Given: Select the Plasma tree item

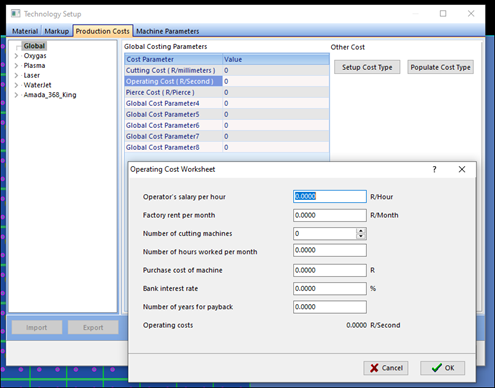Looking at the screenshot, I should [34, 66].
